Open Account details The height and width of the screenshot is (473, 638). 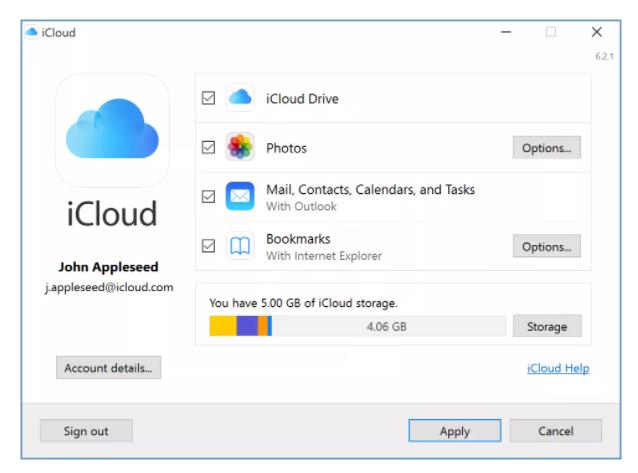109,368
